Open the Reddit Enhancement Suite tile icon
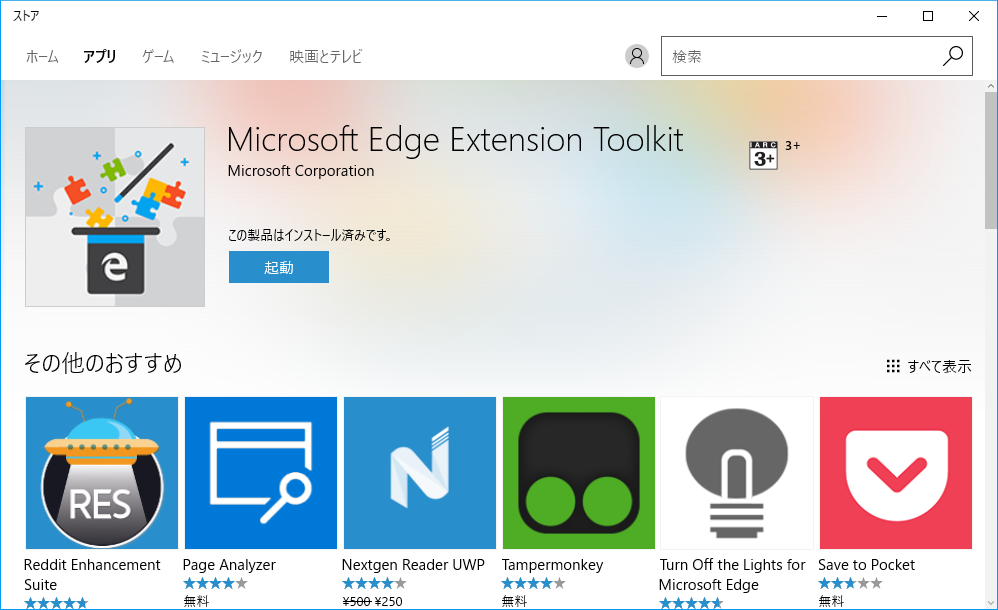The height and width of the screenshot is (610, 998). point(102,472)
